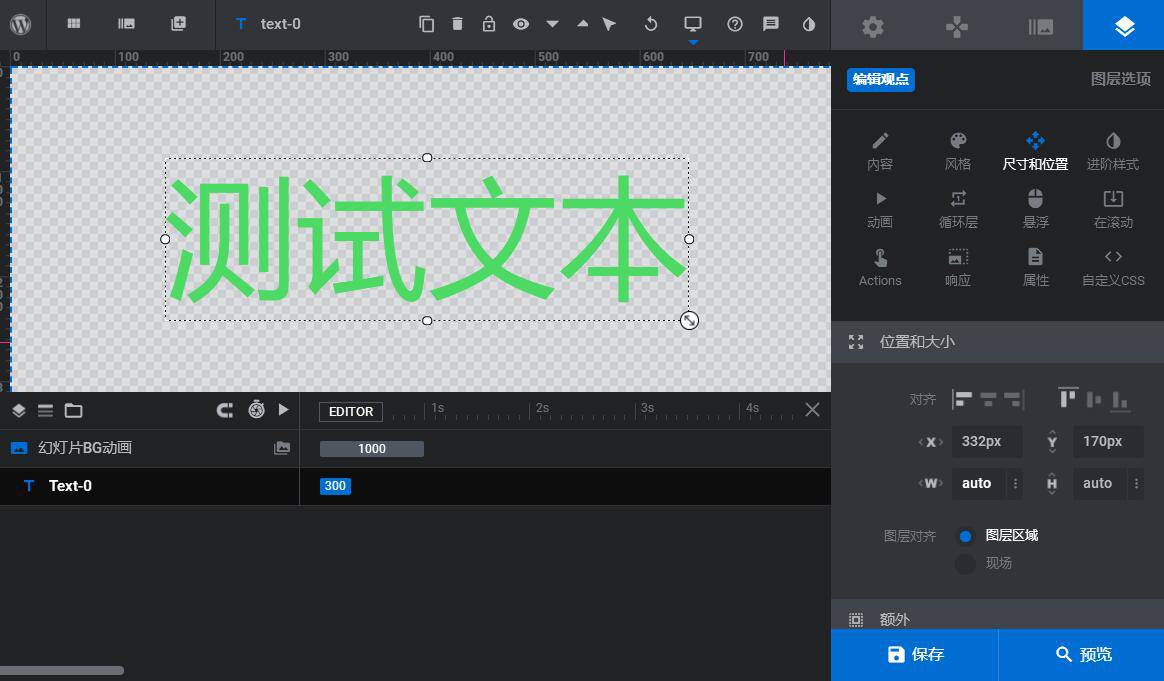
Task: Click the width field showing auto
Action: 978,483
